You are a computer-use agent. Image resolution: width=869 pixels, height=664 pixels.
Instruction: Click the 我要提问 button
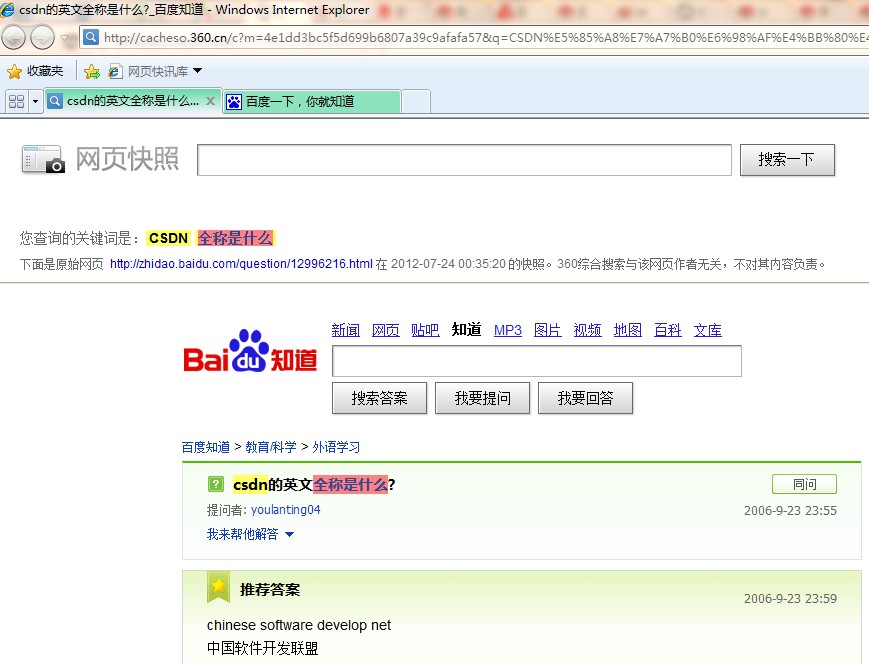pyautogui.click(x=483, y=398)
